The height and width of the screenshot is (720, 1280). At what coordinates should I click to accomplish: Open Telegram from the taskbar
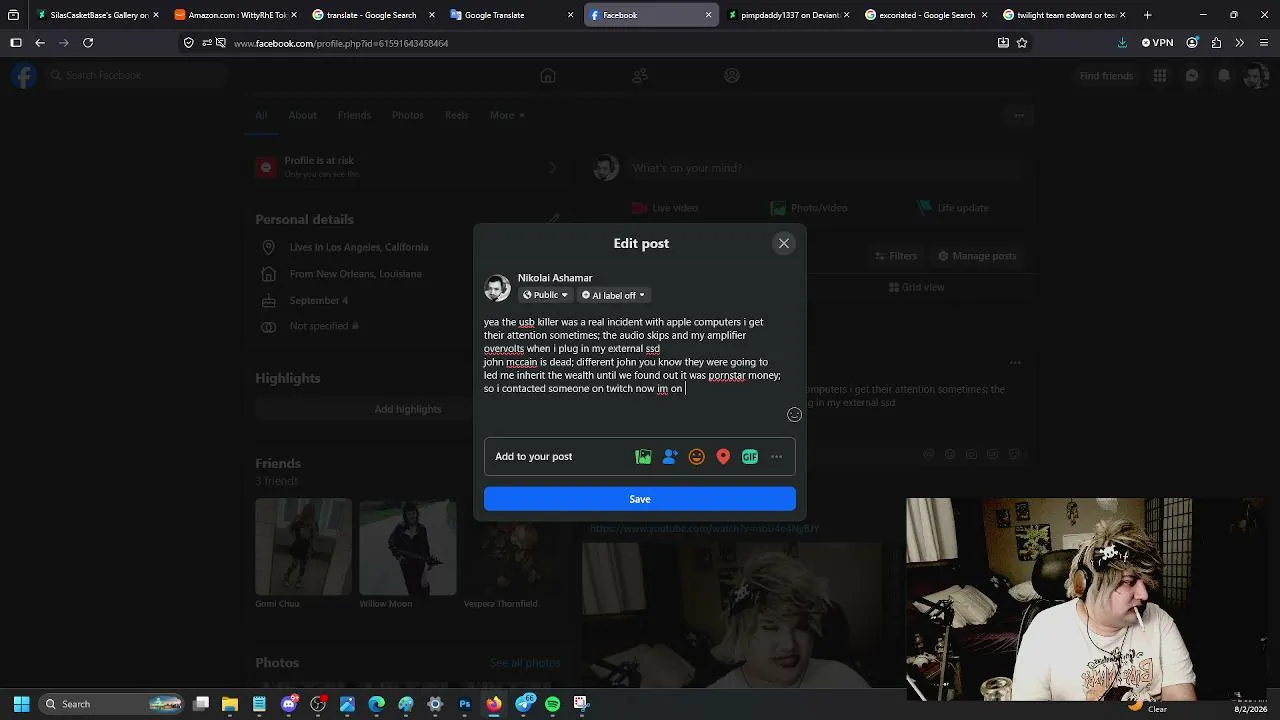coord(523,704)
